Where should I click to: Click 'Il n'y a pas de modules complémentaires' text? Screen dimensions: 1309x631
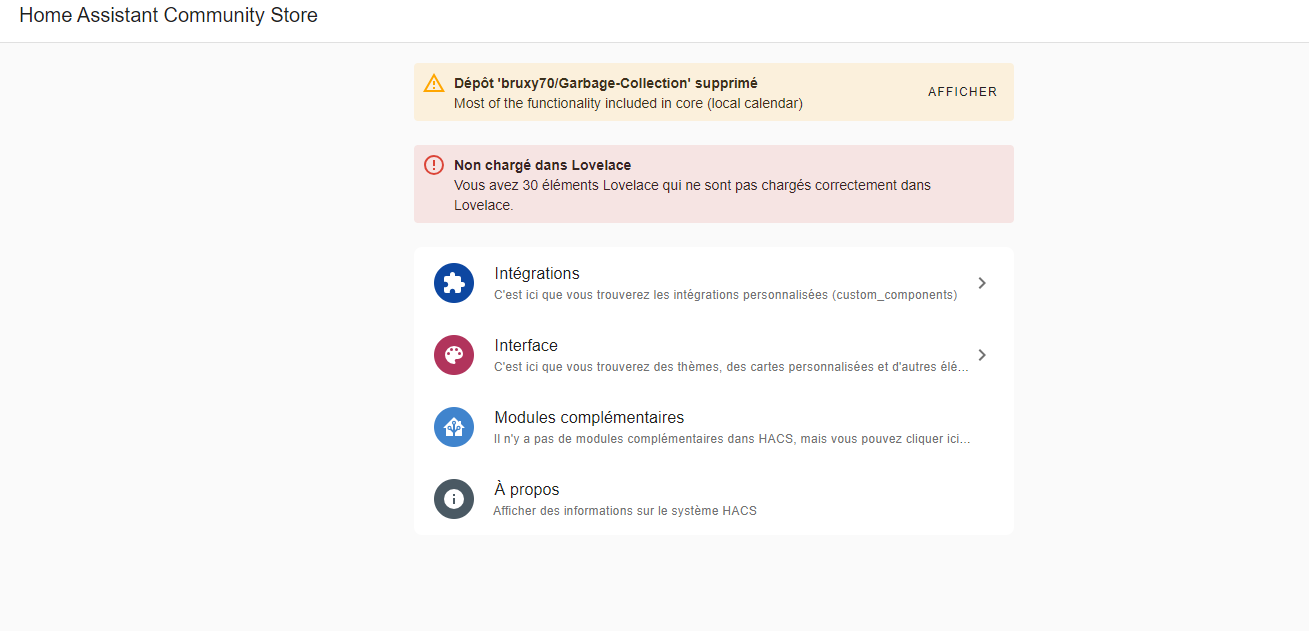click(x=732, y=439)
